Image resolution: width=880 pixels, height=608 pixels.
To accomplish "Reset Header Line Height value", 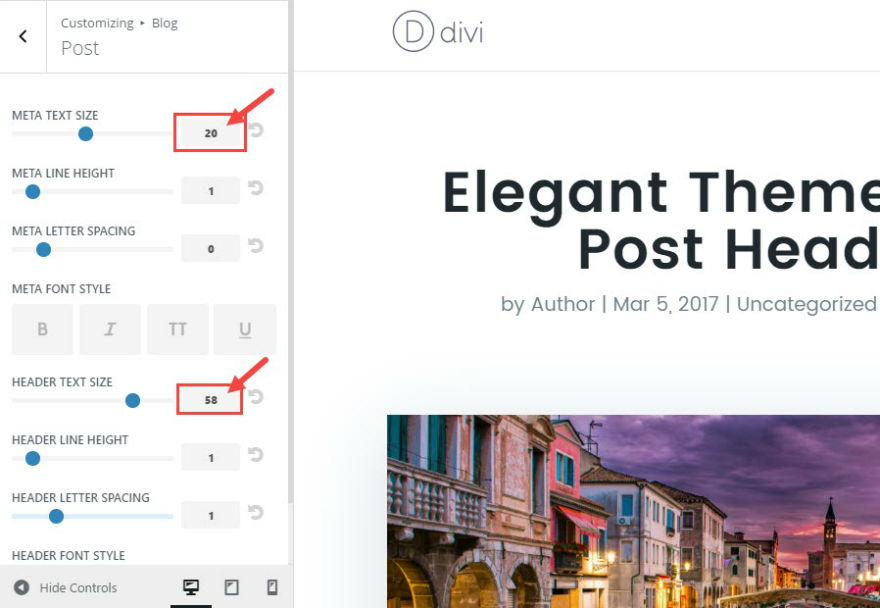I will click(x=256, y=455).
